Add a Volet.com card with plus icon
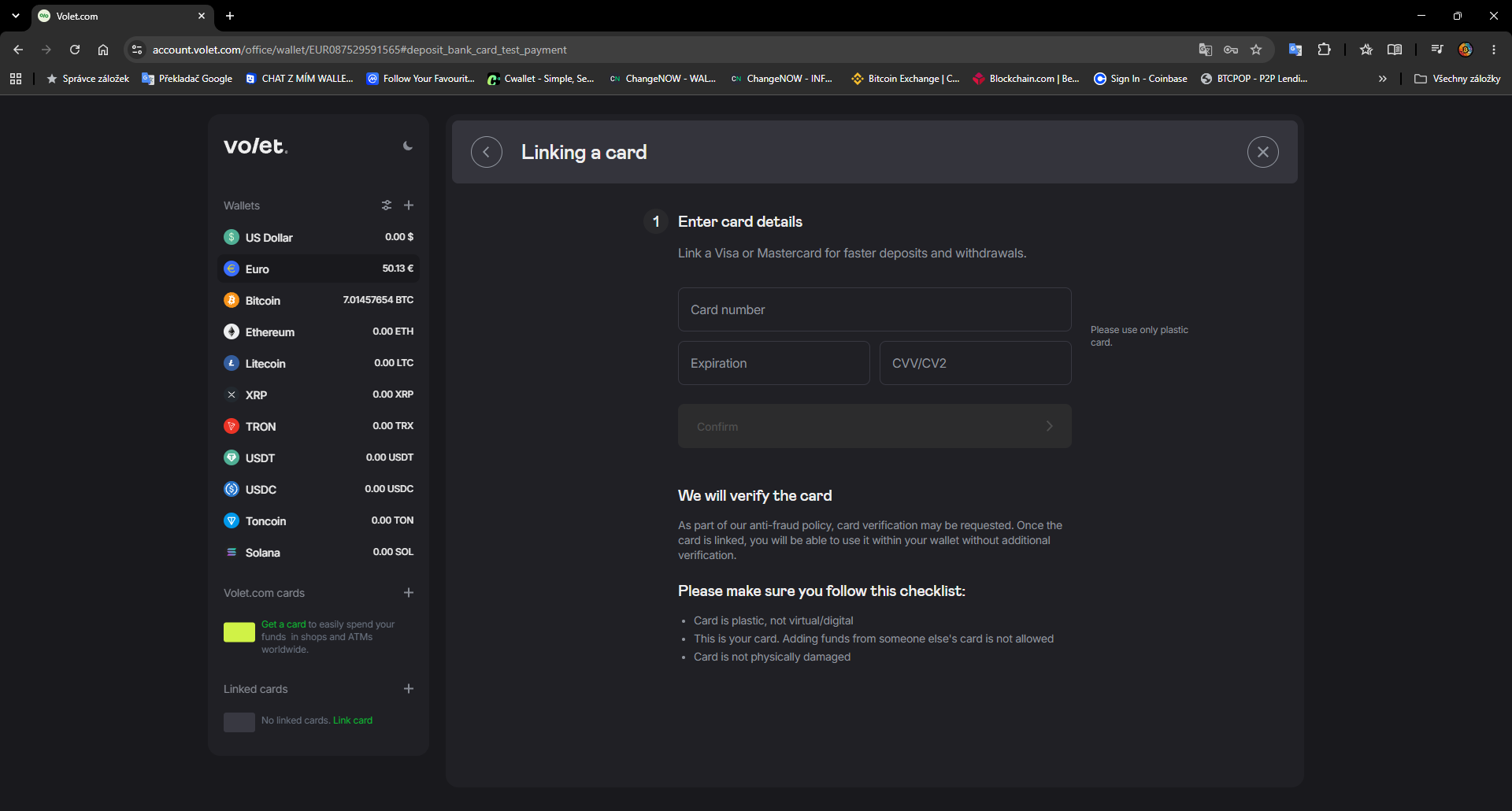 (x=409, y=593)
